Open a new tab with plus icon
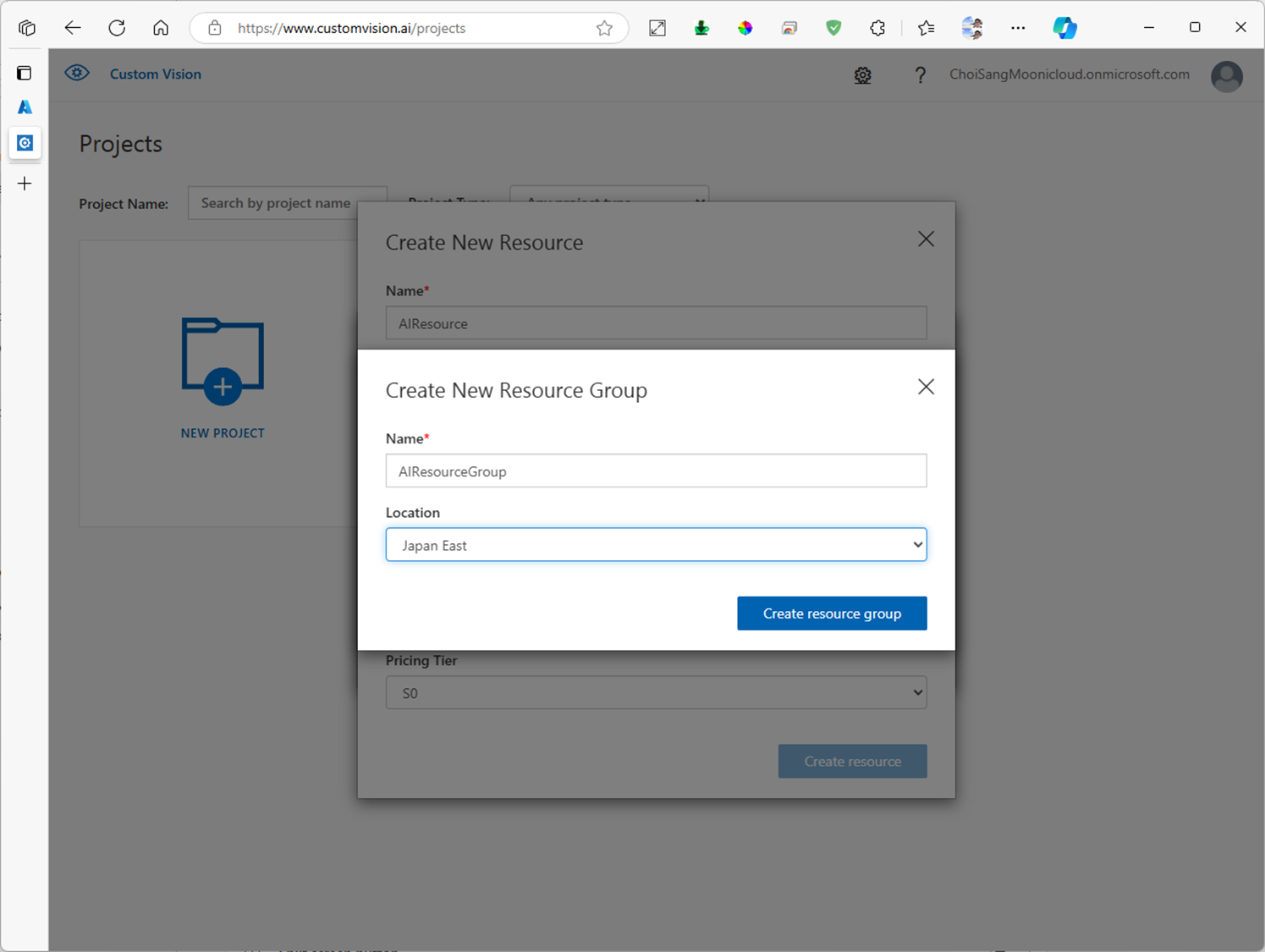 (25, 184)
